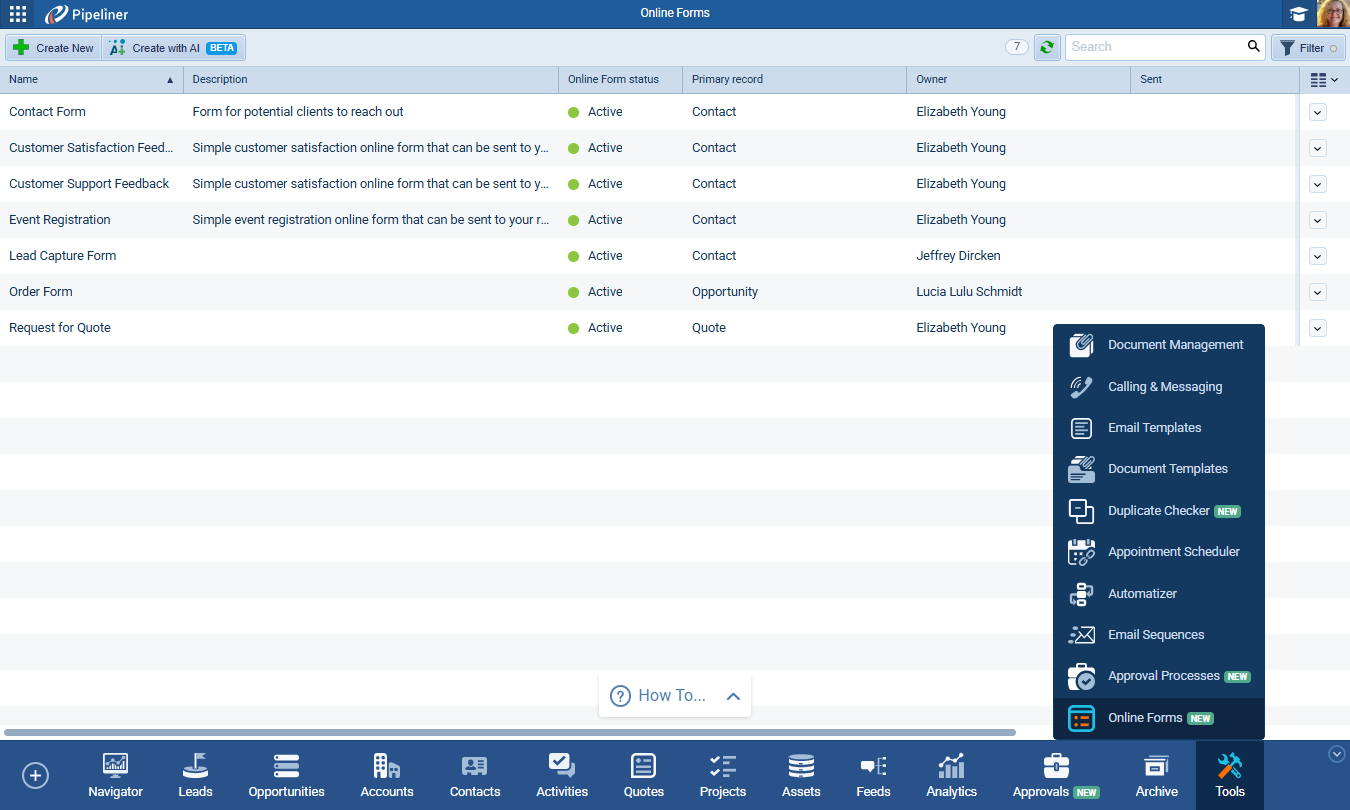Open row menu for Contact Form

tap(1317, 112)
